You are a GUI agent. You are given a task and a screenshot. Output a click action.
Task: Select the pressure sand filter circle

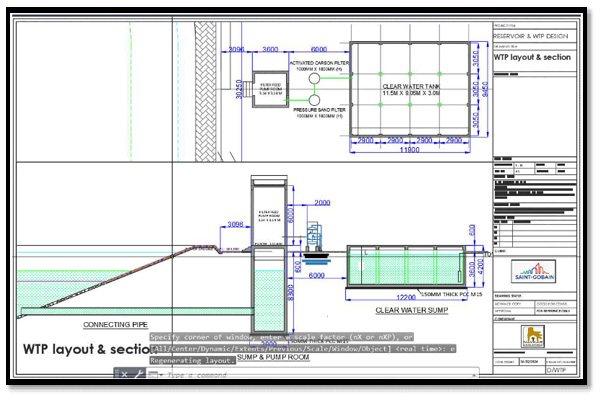(314, 100)
